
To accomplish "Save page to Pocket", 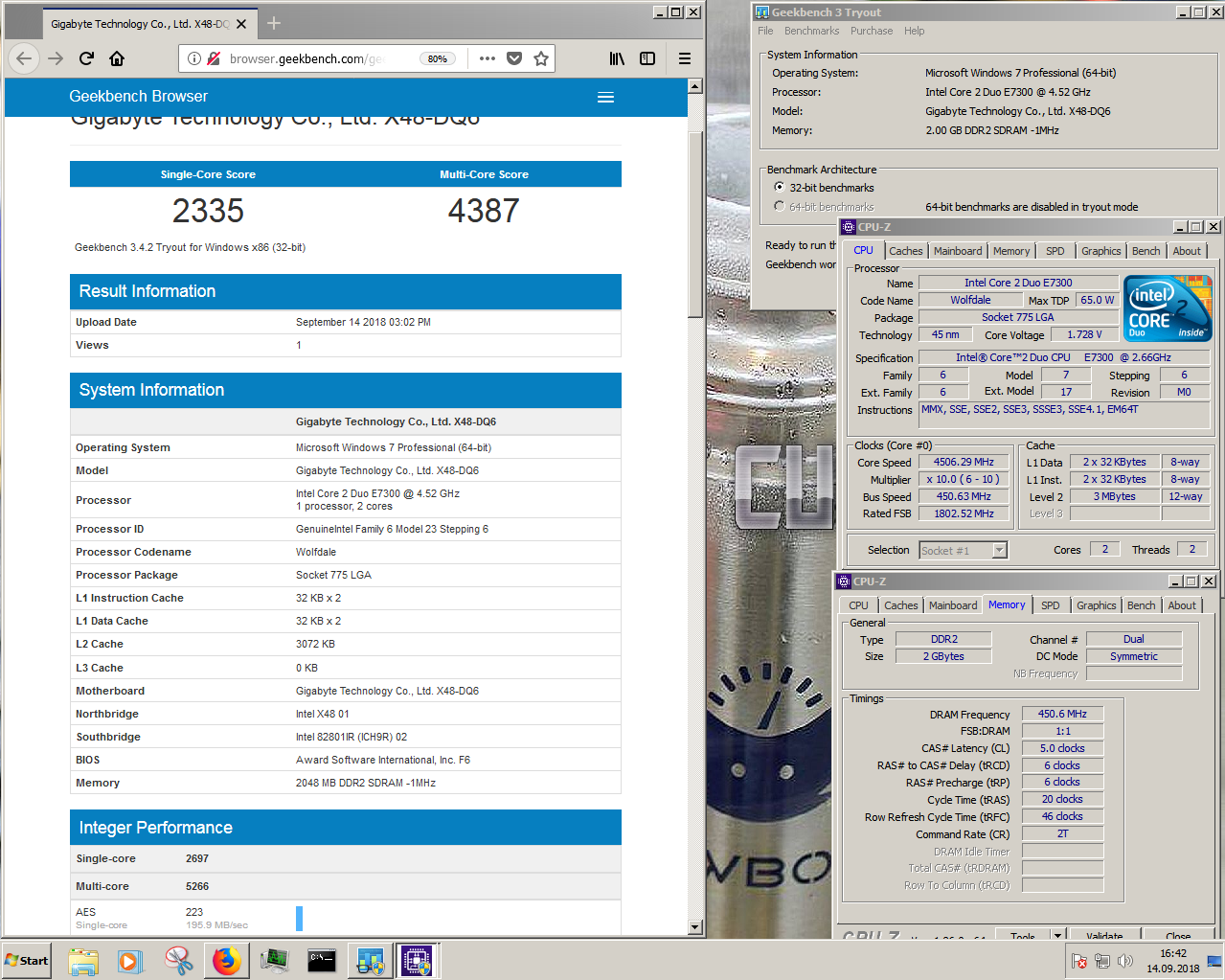I will (x=514, y=58).
